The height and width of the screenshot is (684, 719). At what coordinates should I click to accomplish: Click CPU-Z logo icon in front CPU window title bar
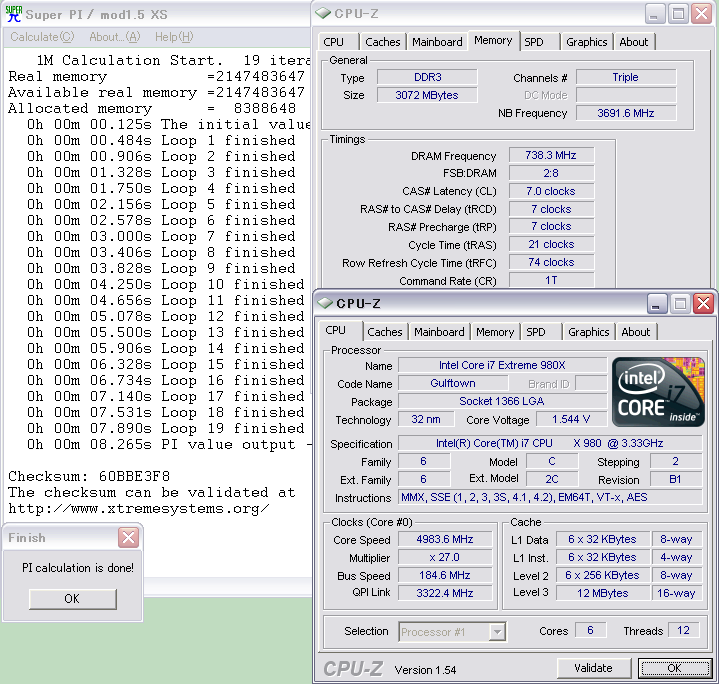pyautogui.click(x=325, y=303)
